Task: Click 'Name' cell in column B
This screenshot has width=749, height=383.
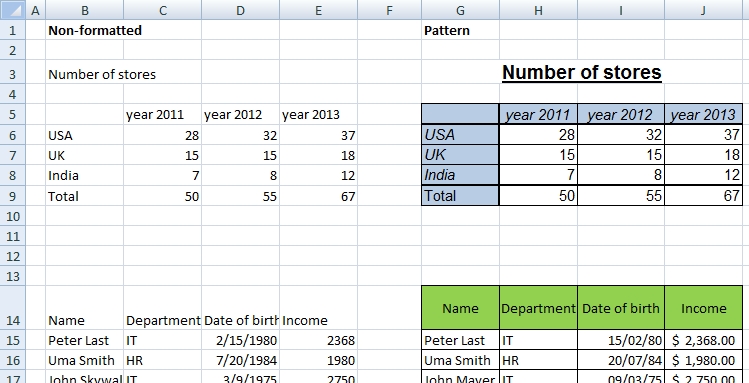Action: click(x=85, y=308)
